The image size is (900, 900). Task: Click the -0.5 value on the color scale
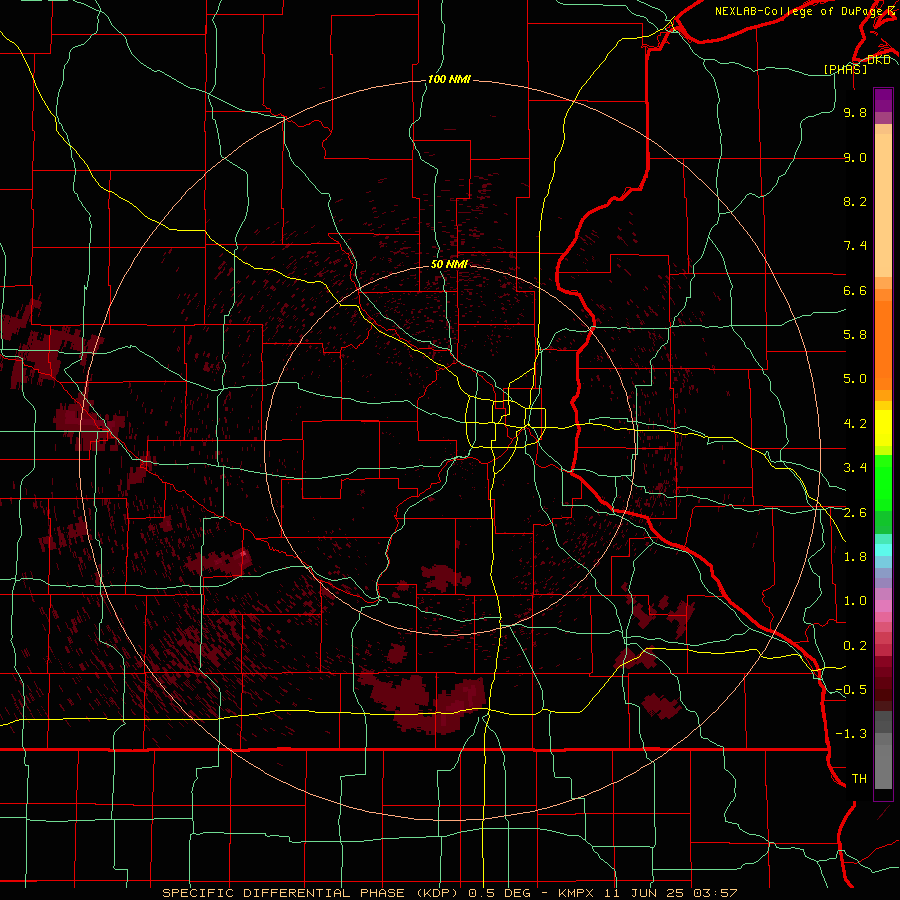pos(851,690)
